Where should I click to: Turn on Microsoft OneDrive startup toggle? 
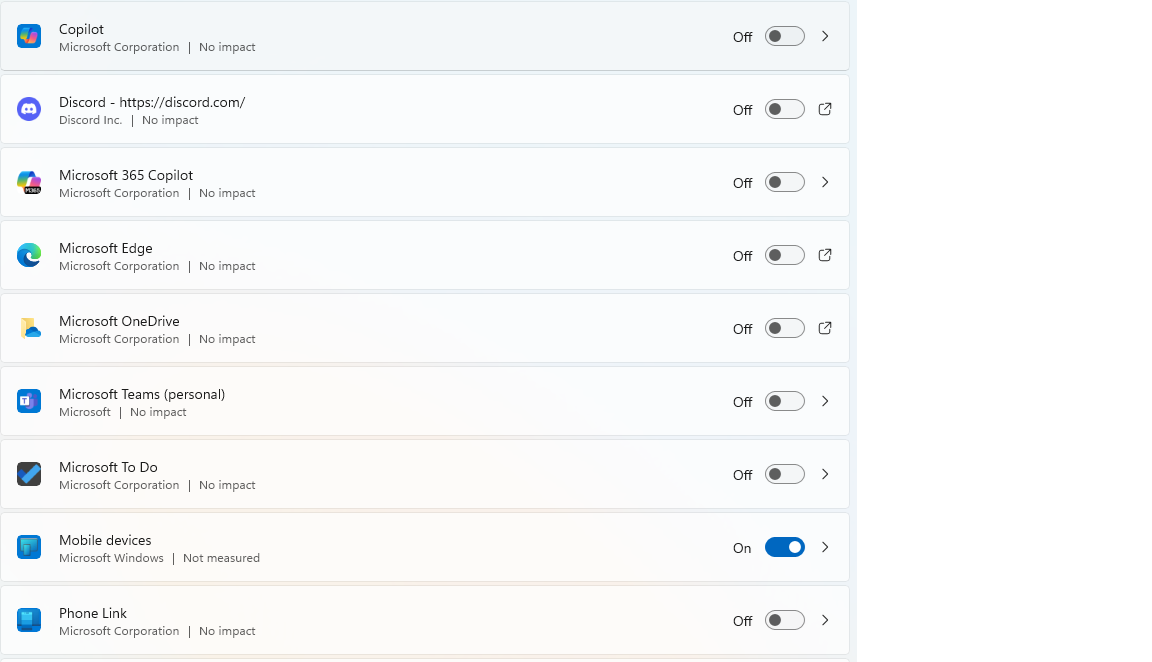pyautogui.click(x=784, y=329)
